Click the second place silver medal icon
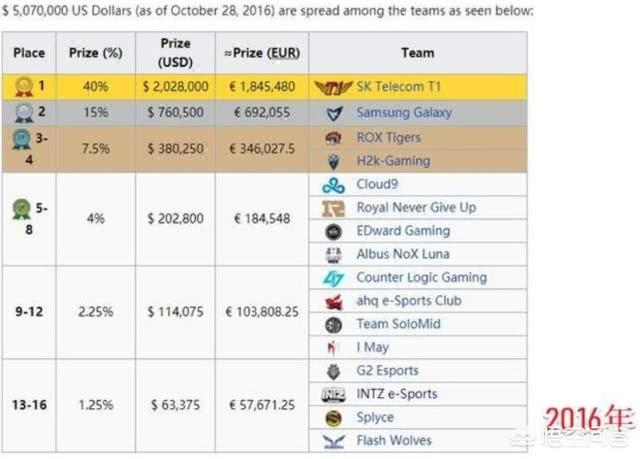 23,113
